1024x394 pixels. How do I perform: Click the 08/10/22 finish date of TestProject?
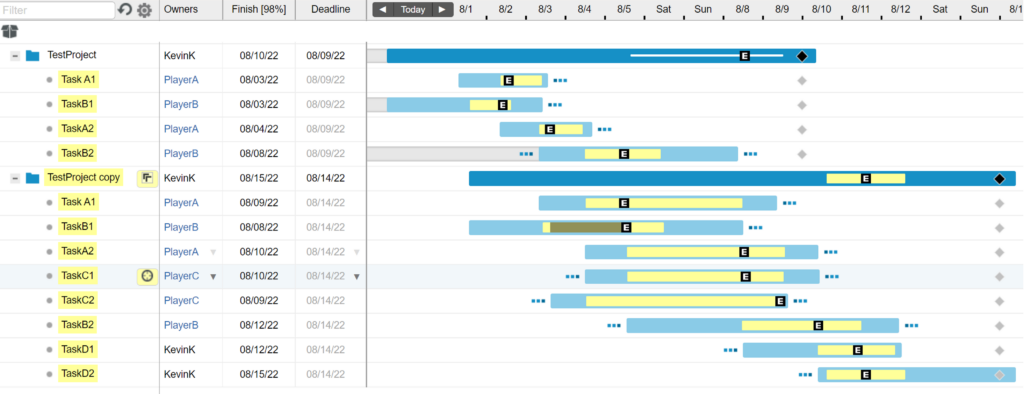point(259,56)
